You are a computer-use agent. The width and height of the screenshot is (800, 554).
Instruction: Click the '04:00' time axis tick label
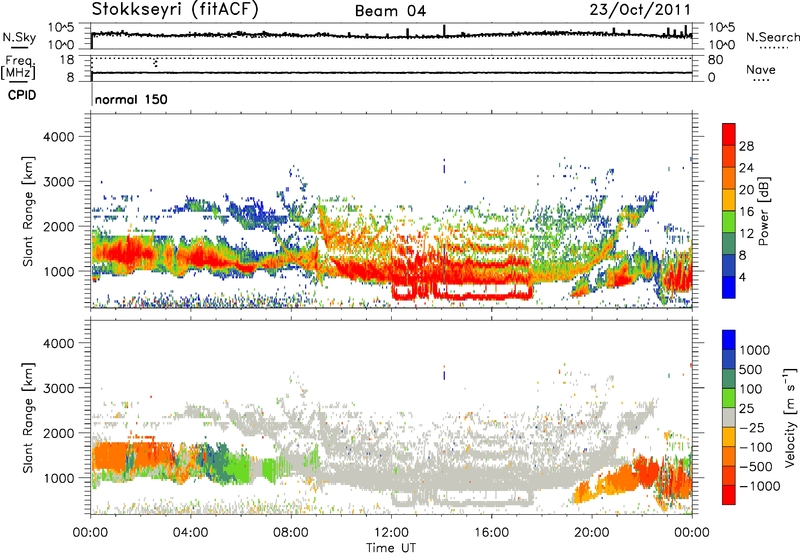[190, 533]
